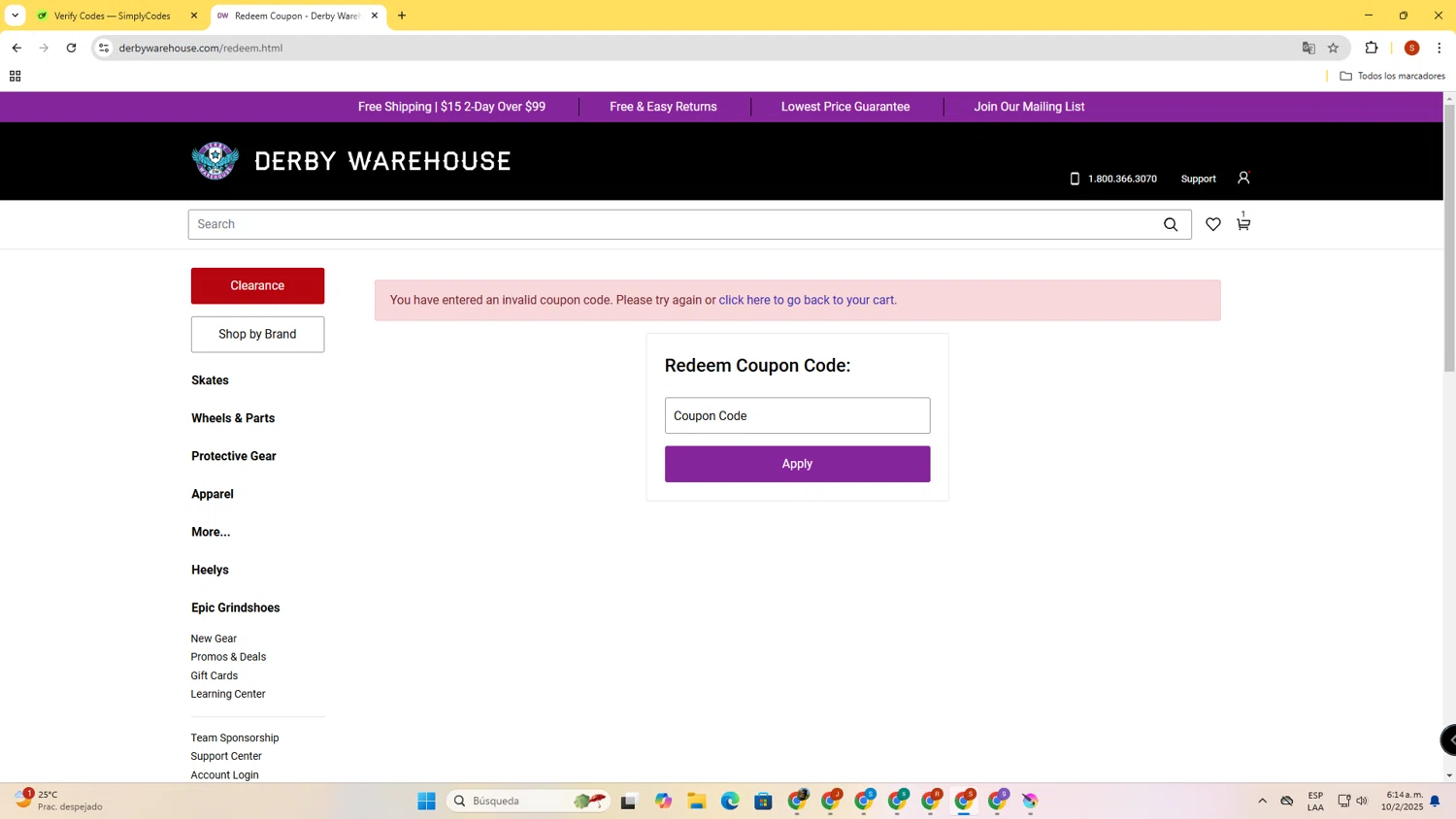This screenshot has width=1456, height=819.
Task: Click Shop by Brand button
Action: point(257,334)
